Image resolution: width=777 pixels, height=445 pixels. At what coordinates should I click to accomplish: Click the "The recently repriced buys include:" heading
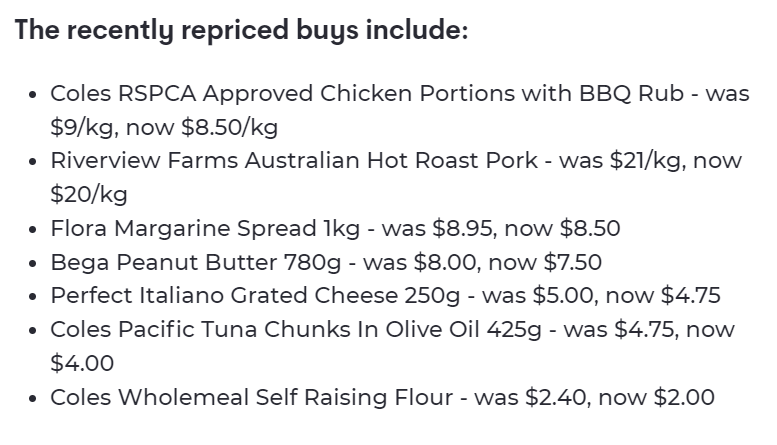coord(241,30)
